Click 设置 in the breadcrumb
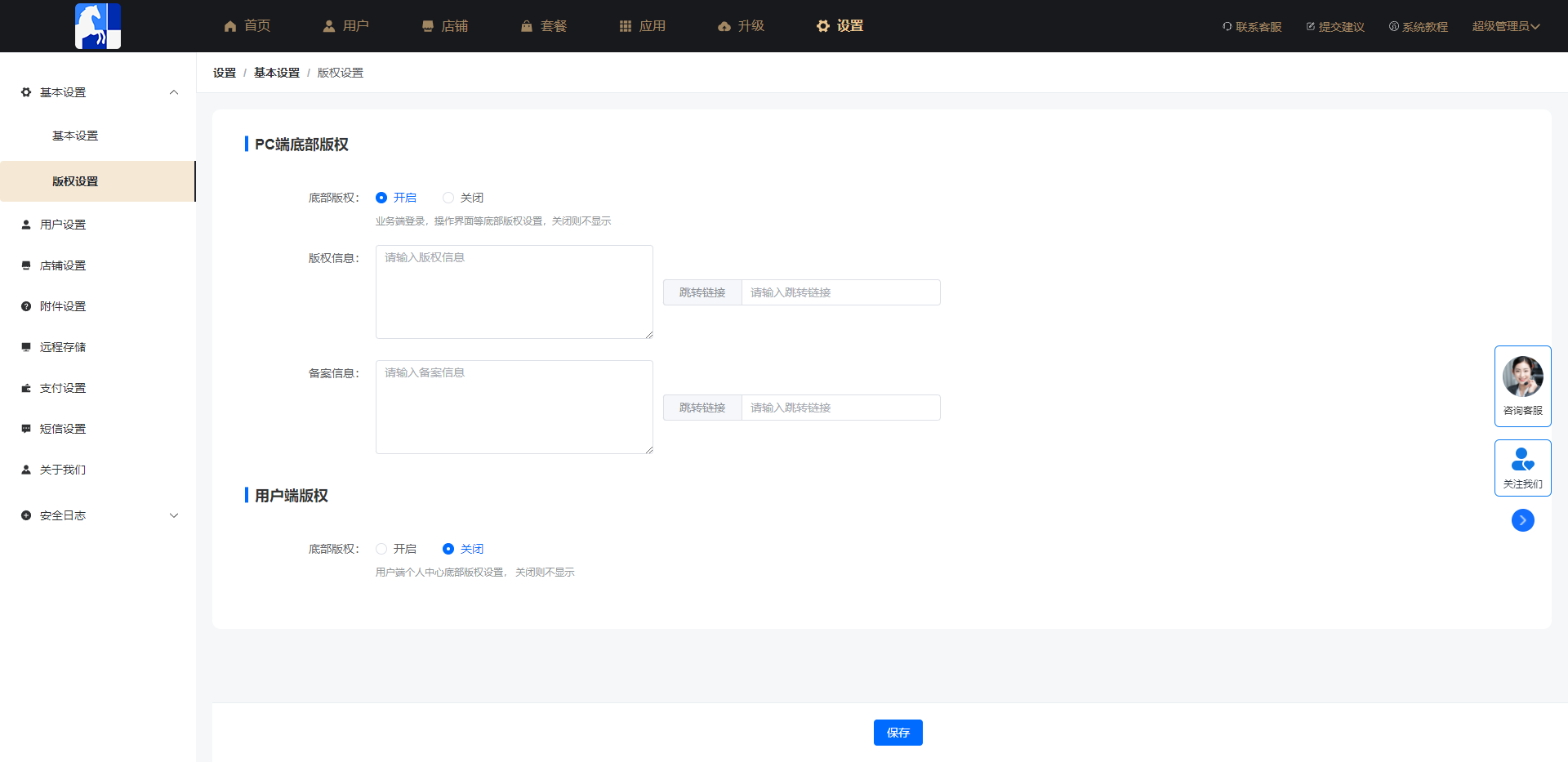The height and width of the screenshot is (762, 1568). coord(225,73)
